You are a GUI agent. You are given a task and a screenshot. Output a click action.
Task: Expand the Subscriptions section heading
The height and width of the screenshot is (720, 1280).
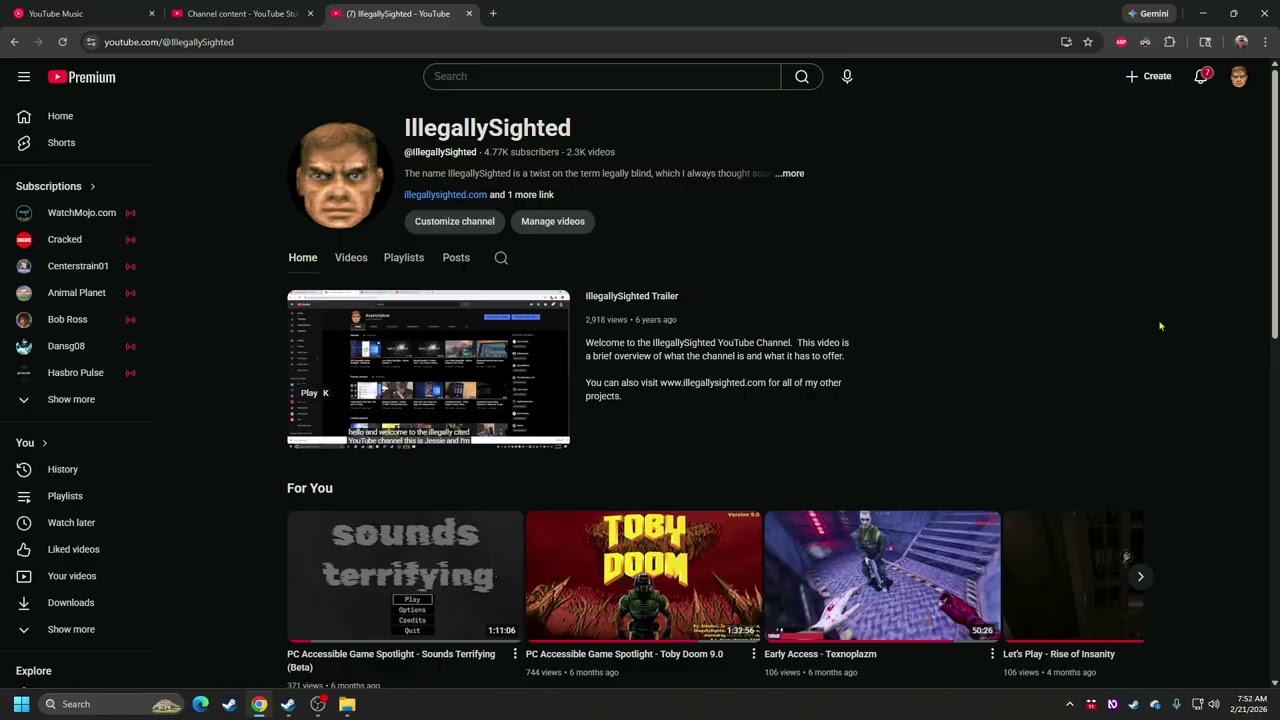coord(56,187)
